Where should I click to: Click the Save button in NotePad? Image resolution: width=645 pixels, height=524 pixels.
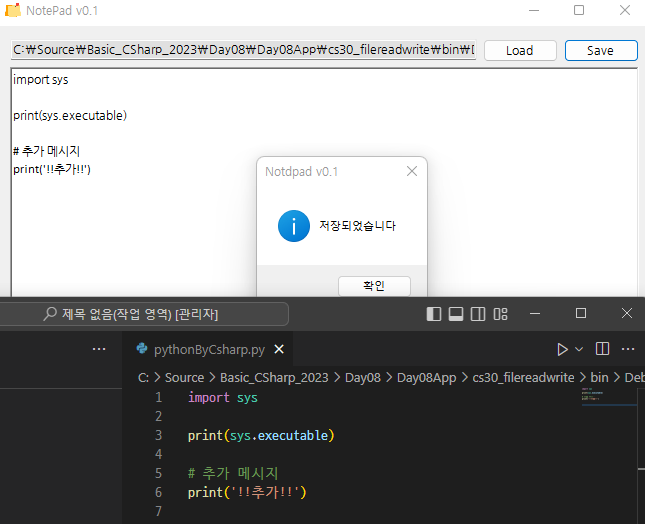click(601, 51)
